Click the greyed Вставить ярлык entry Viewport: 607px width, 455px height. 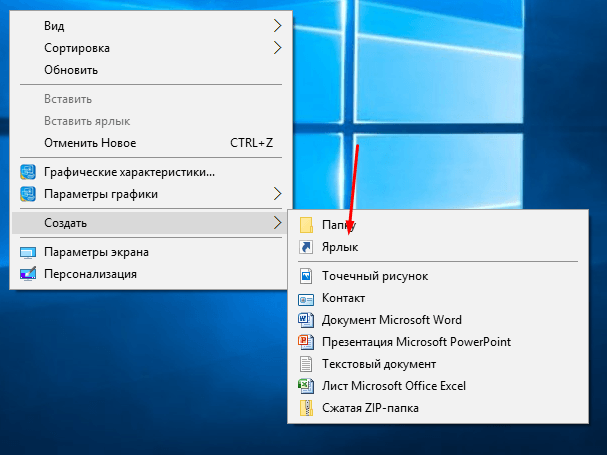[151, 121]
